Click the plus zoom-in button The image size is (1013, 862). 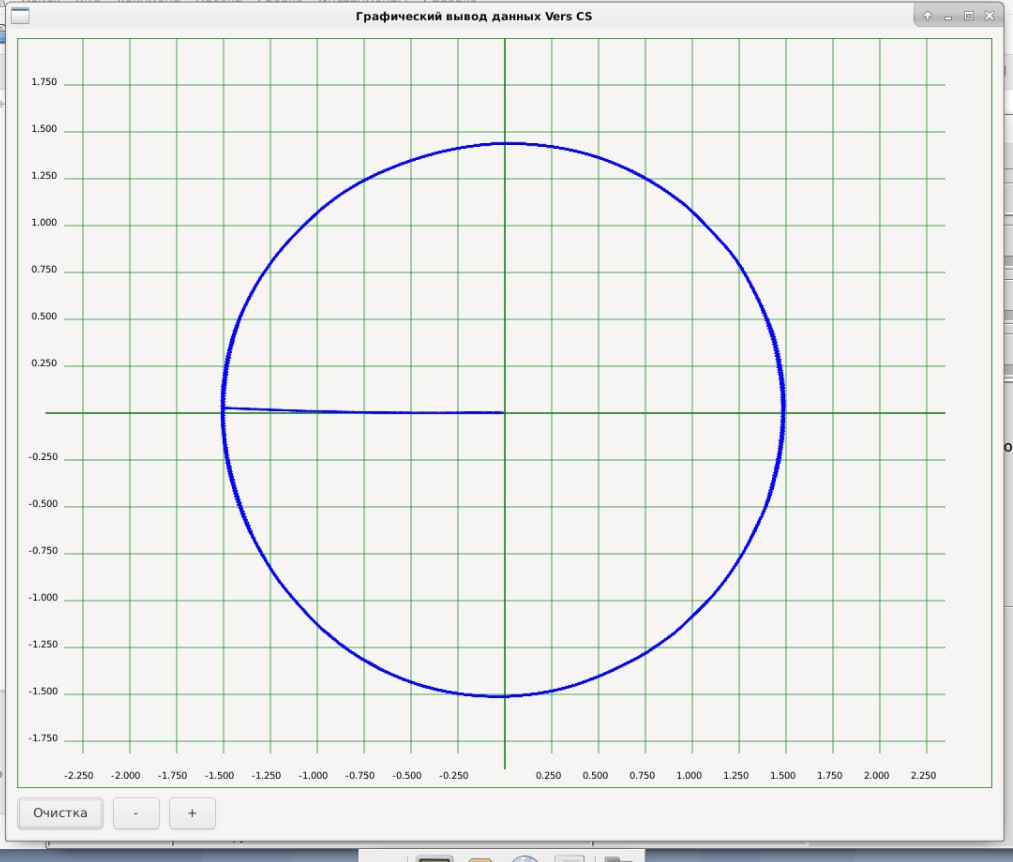click(x=192, y=813)
